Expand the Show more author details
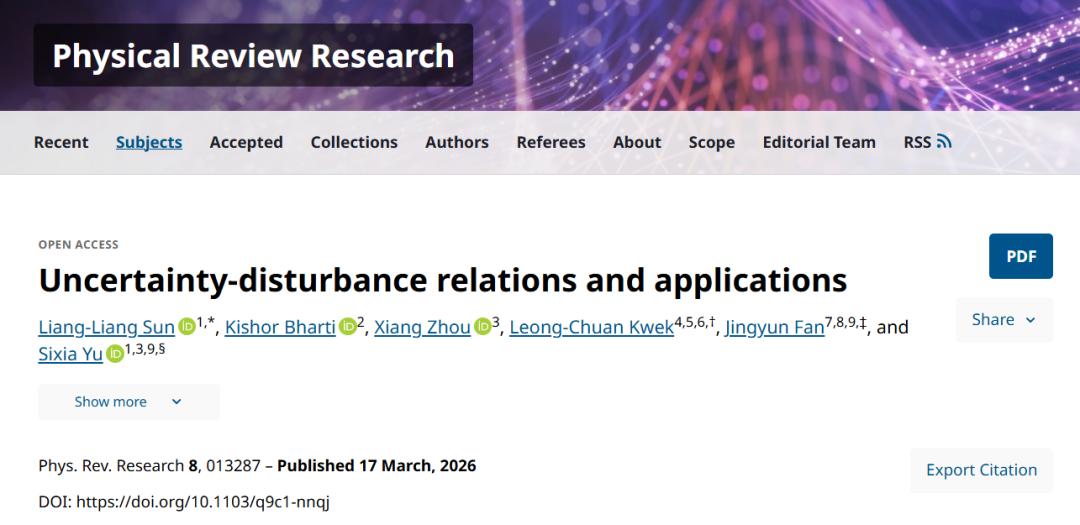1080x525 pixels. pyautogui.click(x=128, y=402)
